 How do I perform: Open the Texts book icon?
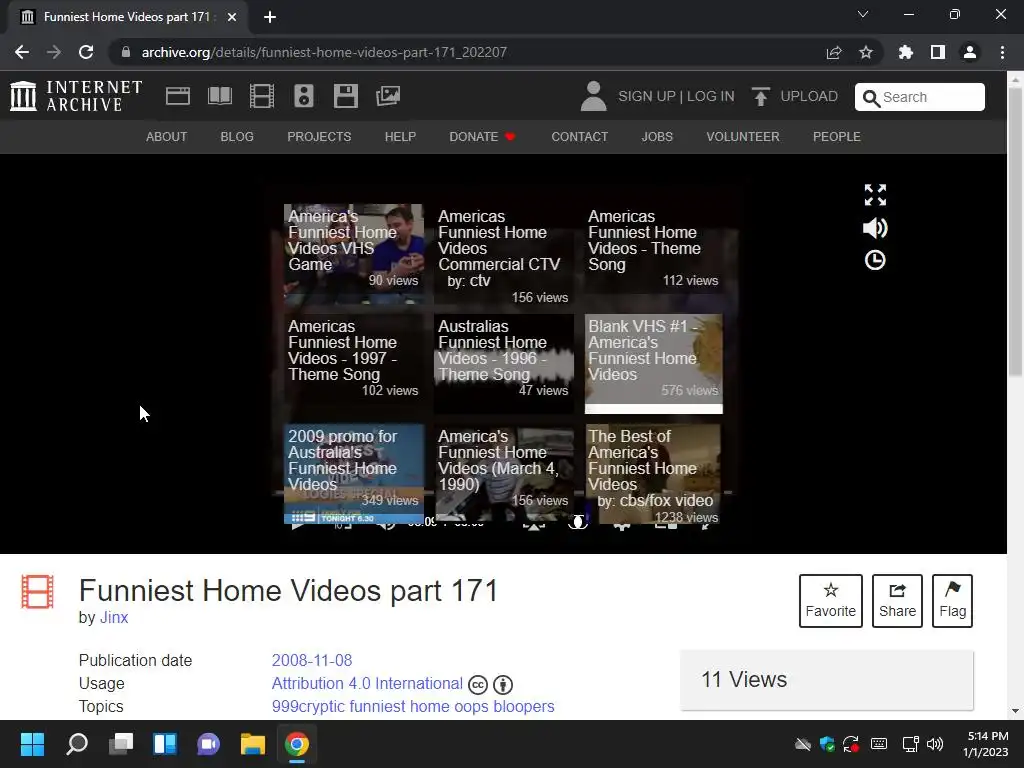pos(219,96)
